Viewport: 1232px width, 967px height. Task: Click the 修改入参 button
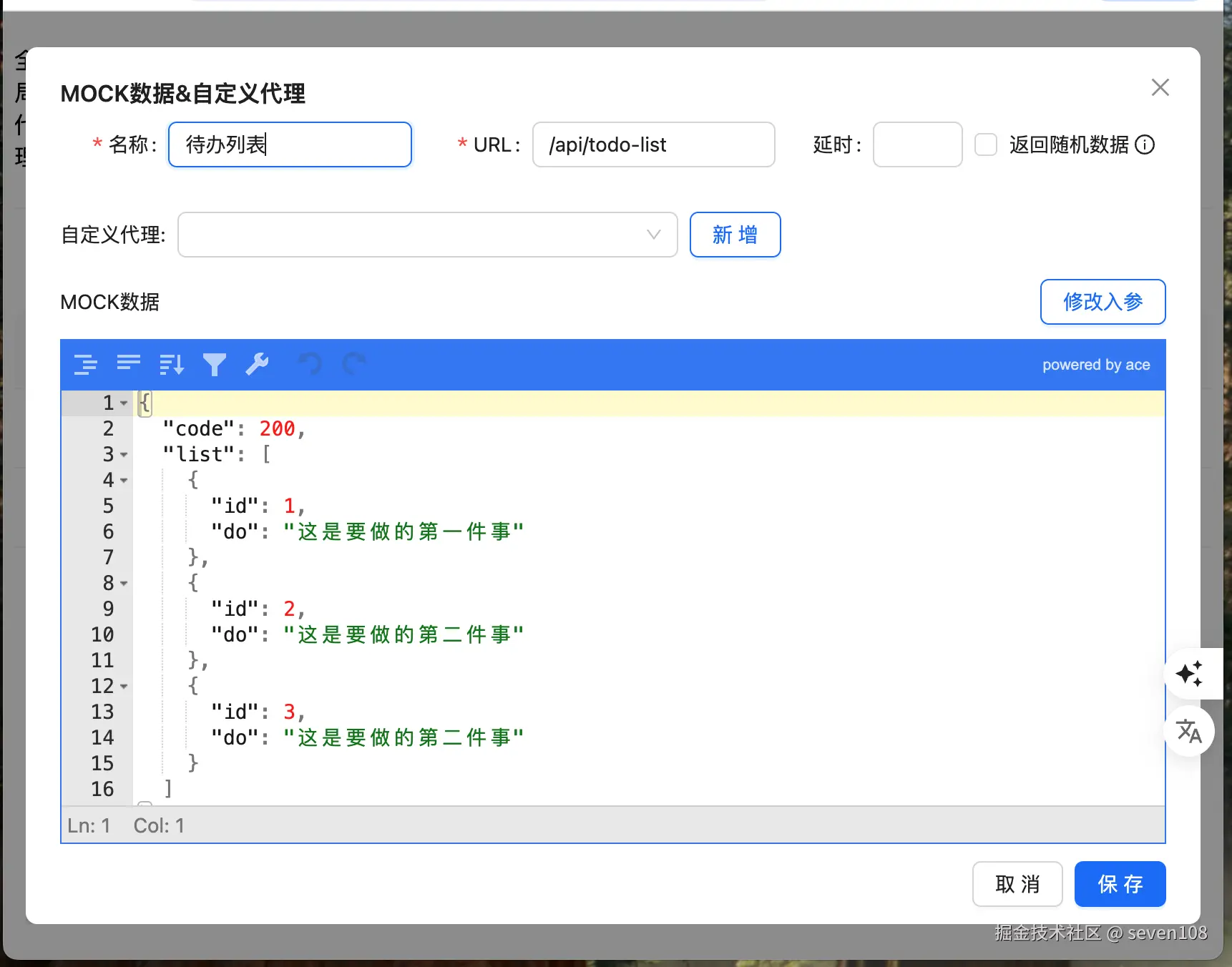pyautogui.click(x=1103, y=302)
